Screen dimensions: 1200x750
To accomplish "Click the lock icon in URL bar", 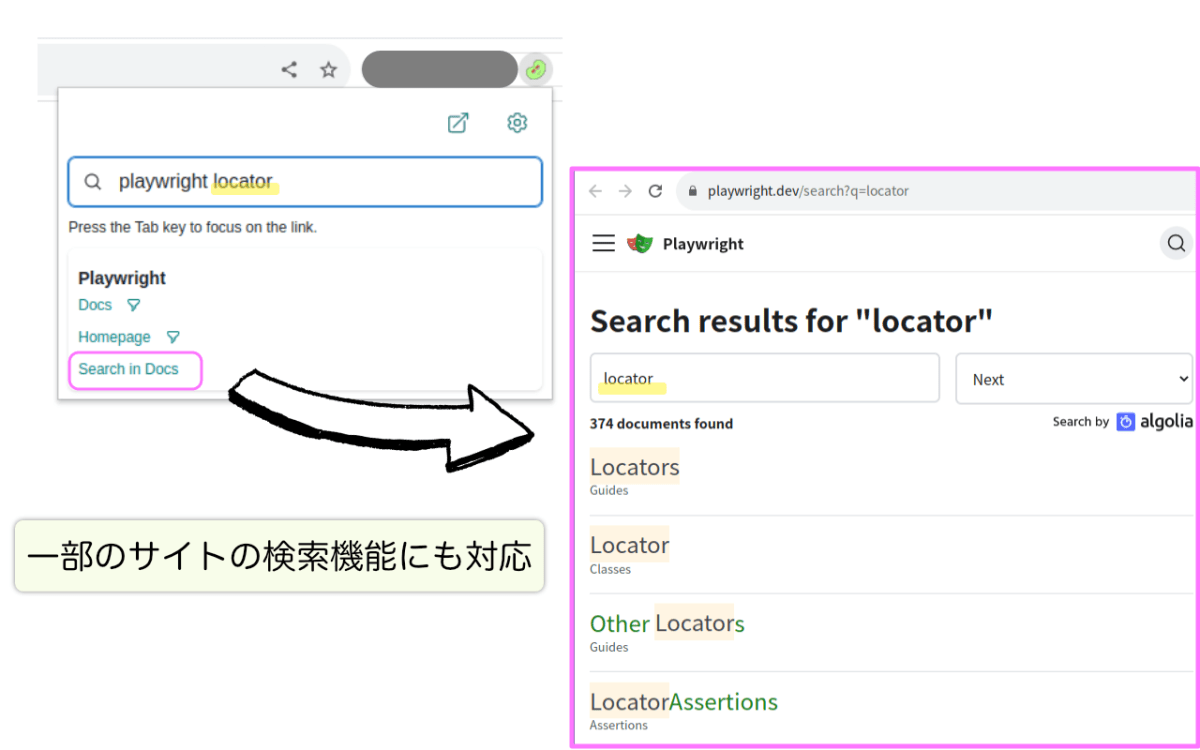I will pyautogui.click(x=692, y=191).
